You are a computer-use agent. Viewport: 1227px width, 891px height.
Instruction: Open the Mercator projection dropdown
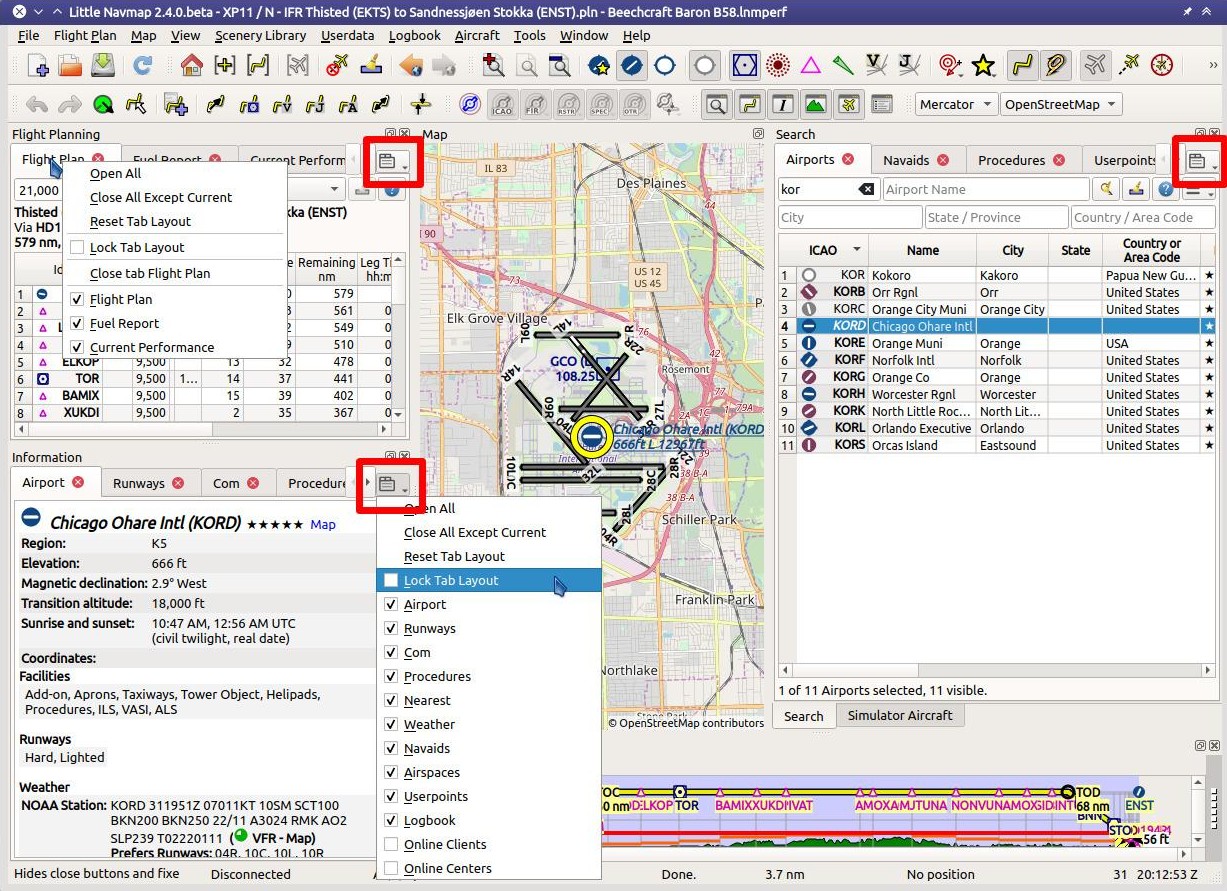tap(955, 104)
